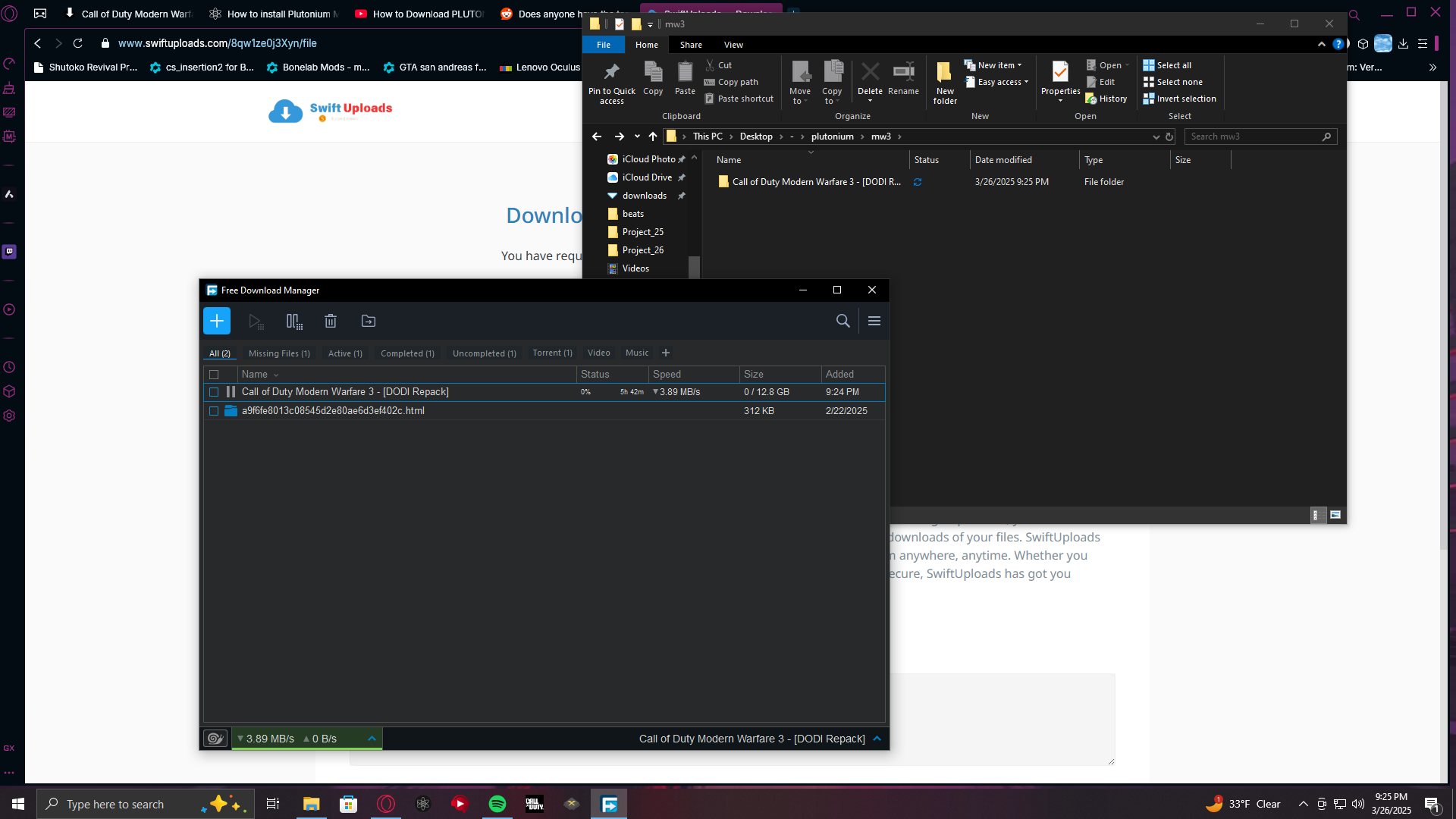Screen dimensions: 1456x819
Task: Check the Call of Duty download checkbox
Action: [214, 392]
